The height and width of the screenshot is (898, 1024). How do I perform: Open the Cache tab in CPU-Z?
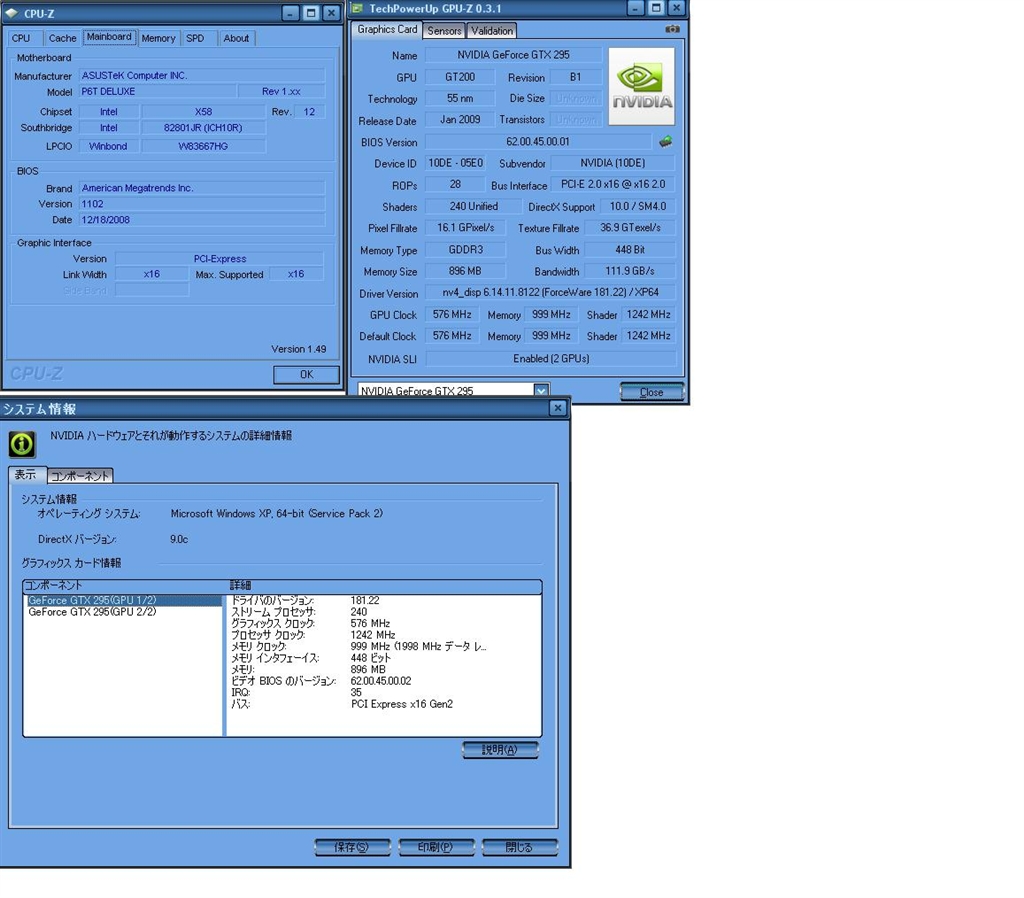tap(62, 39)
